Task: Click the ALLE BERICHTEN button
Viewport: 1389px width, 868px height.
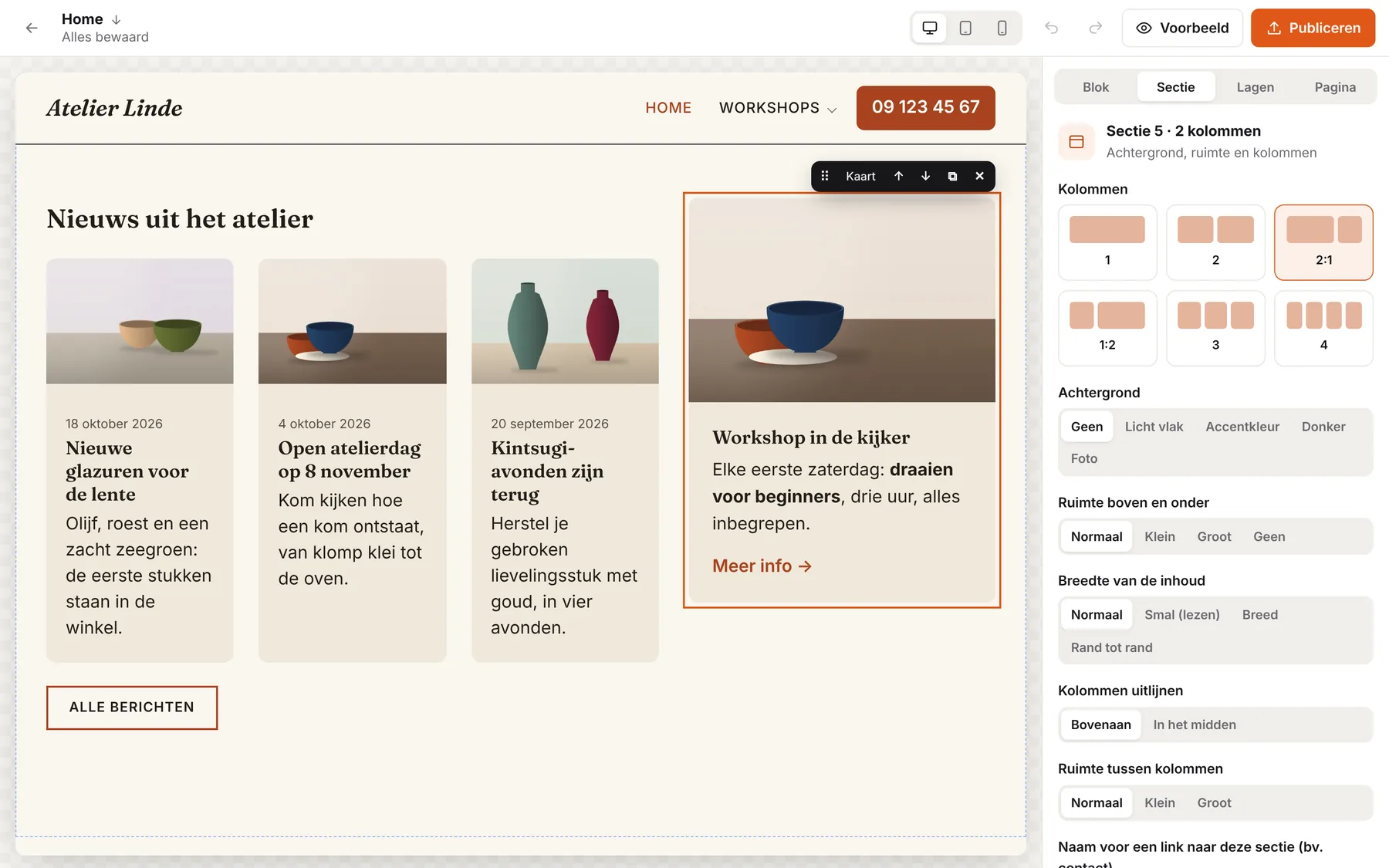Action: (132, 707)
